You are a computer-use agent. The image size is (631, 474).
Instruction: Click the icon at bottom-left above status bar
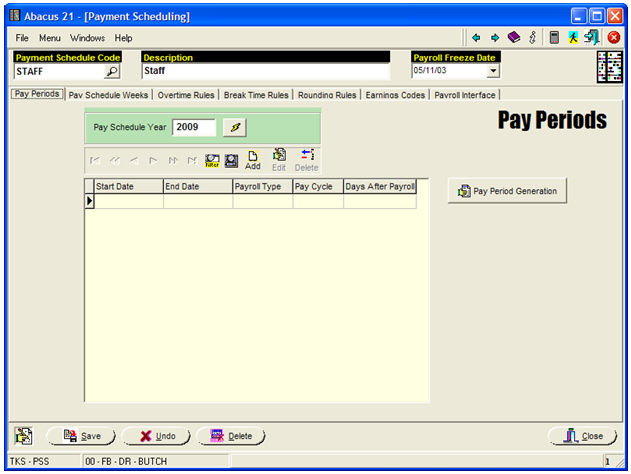click(x=24, y=435)
